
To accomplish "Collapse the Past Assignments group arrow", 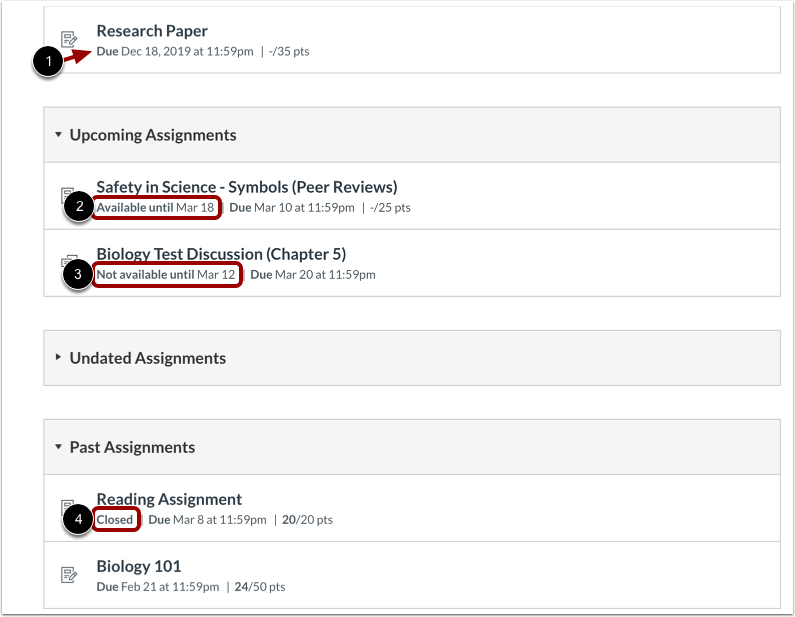I will [x=58, y=447].
